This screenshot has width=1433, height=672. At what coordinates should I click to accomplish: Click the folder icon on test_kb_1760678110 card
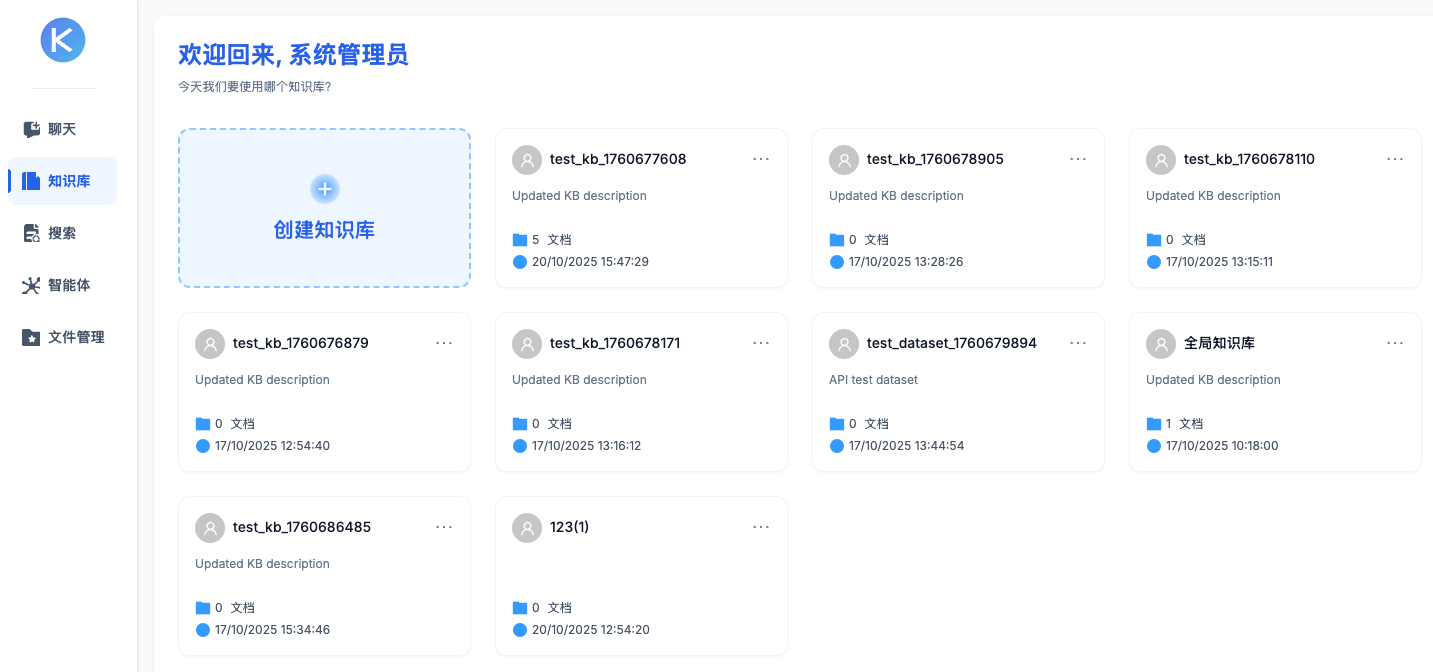point(1154,240)
